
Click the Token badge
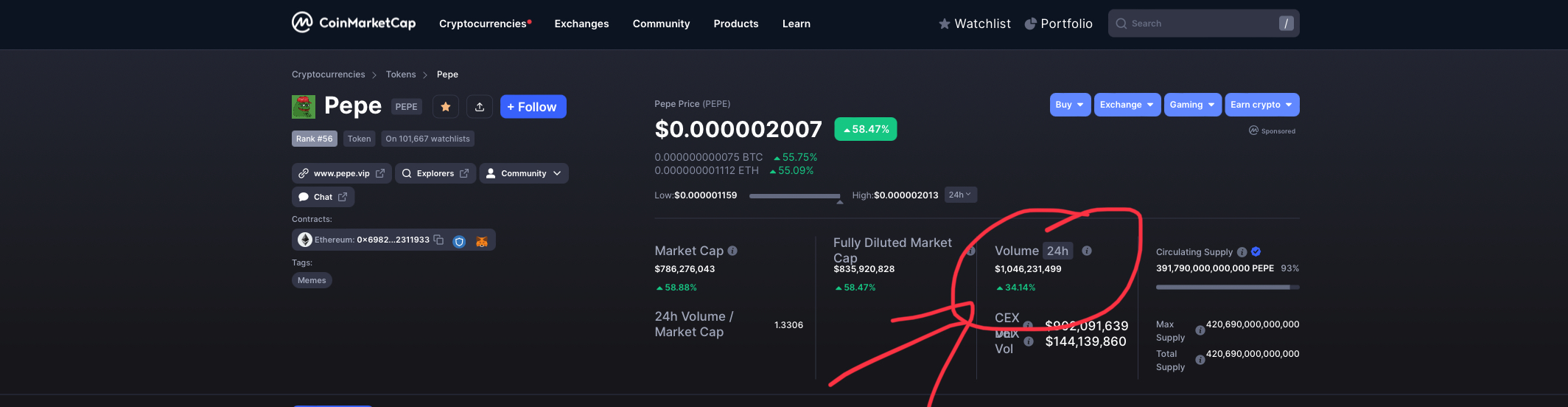pyautogui.click(x=360, y=139)
